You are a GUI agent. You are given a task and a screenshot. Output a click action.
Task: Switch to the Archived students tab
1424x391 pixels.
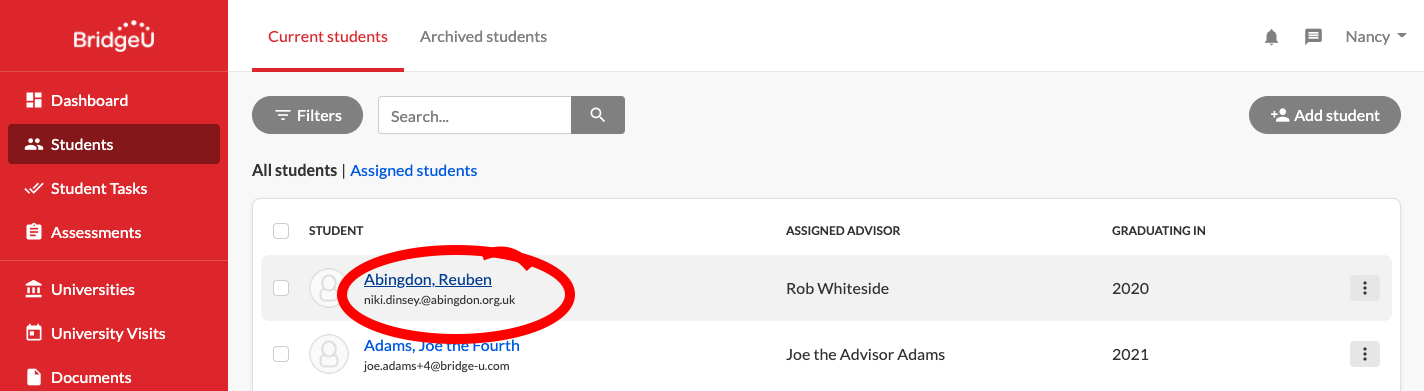click(x=483, y=37)
